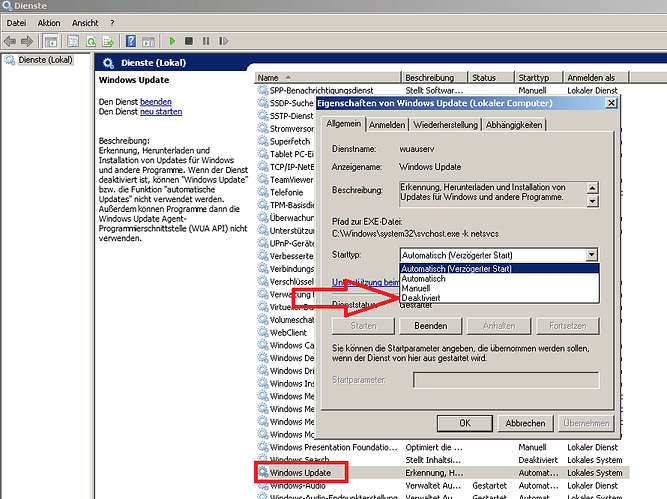Click the blue Help toolbar icon
Screen dimensions: 667x499
(x=131, y=41)
